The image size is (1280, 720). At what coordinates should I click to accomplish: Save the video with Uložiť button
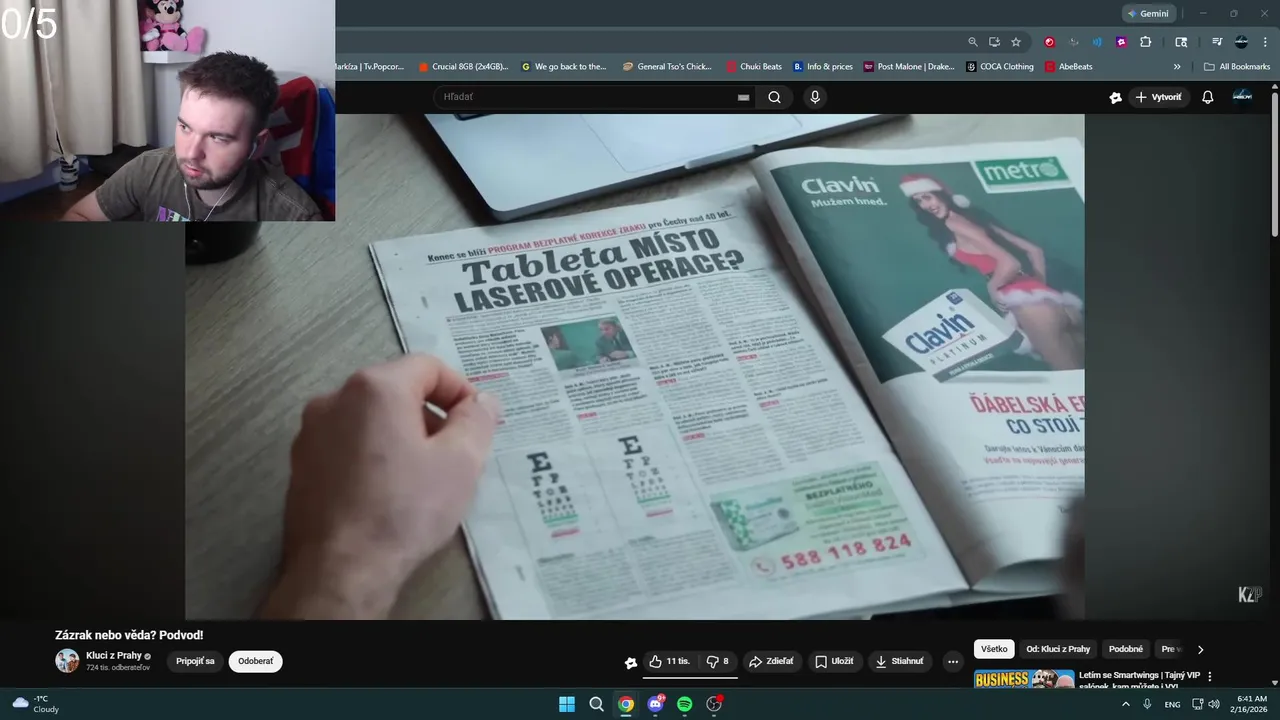click(834, 661)
